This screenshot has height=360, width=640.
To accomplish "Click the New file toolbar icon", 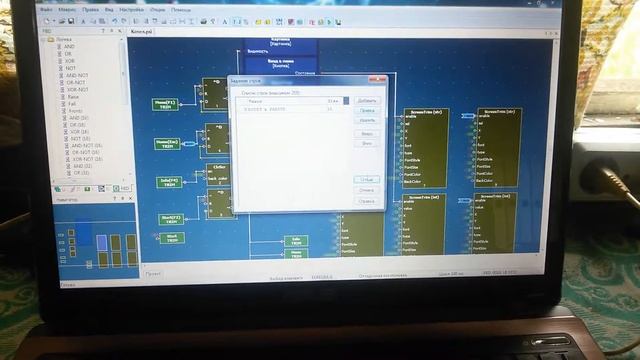I will pyautogui.click(x=47, y=21).
